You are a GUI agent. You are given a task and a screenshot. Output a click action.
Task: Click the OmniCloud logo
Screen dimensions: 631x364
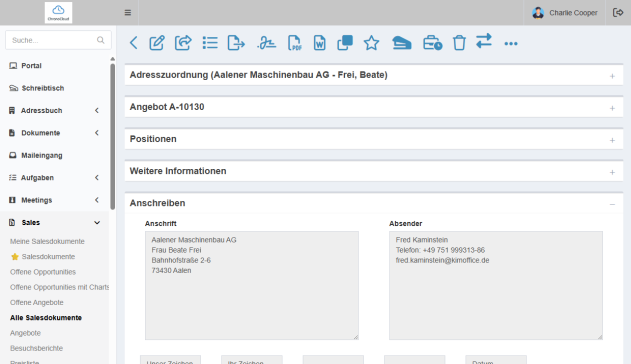point(58,12)
